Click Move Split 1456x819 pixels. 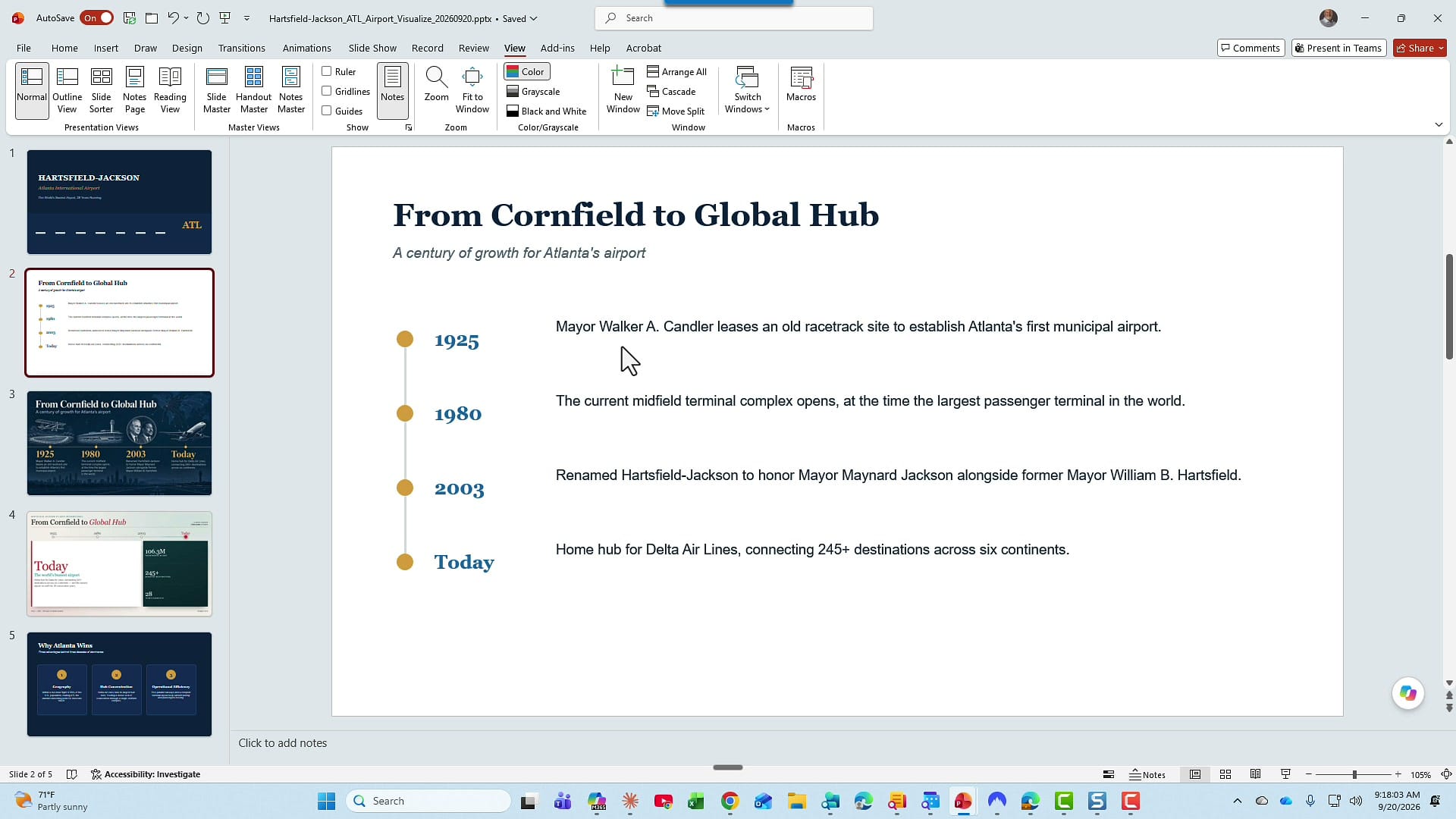pos(676,111)
